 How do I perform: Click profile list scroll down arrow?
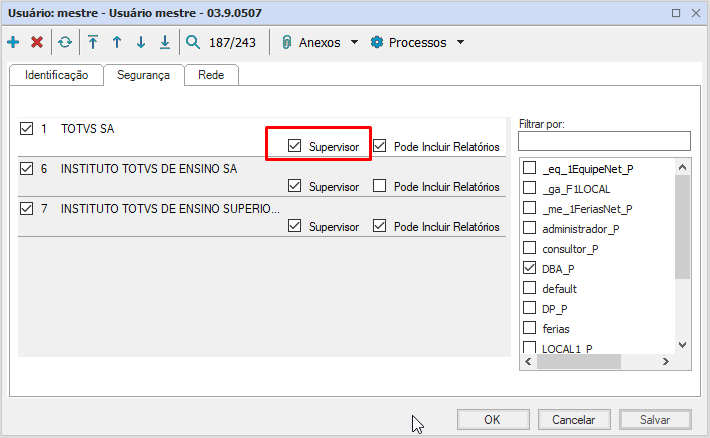682,345
